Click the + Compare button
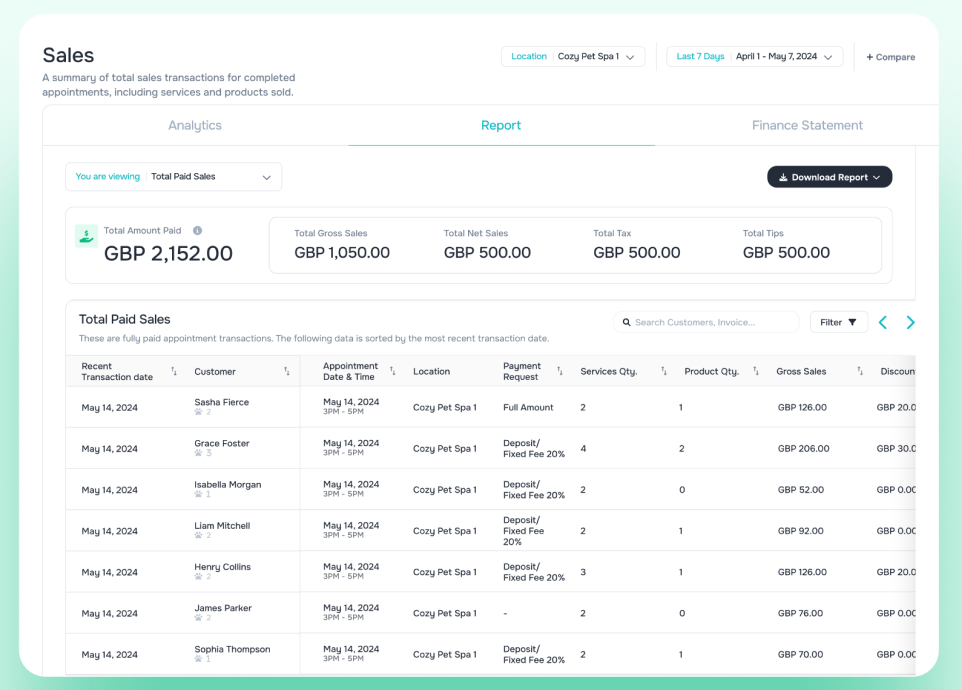 click(890, 57)
